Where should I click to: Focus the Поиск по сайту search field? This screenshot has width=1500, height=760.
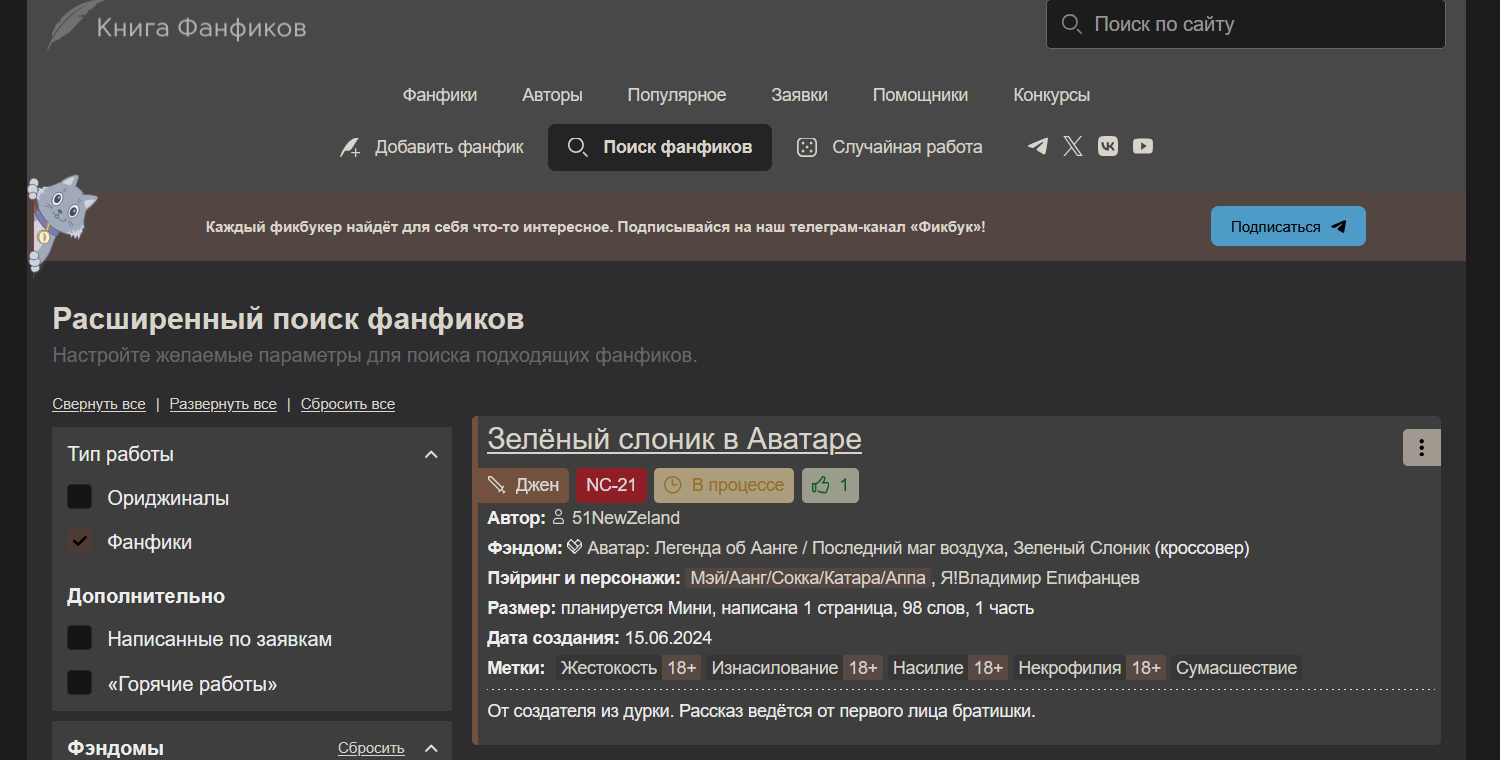1245,24
